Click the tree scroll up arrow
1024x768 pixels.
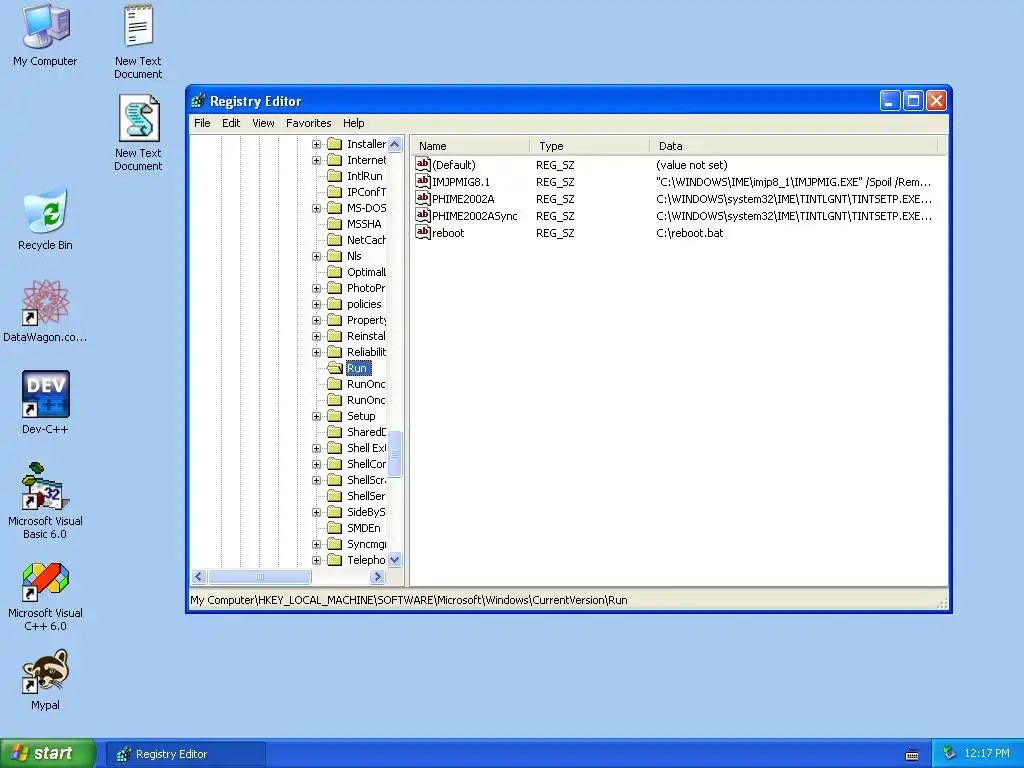394,144
